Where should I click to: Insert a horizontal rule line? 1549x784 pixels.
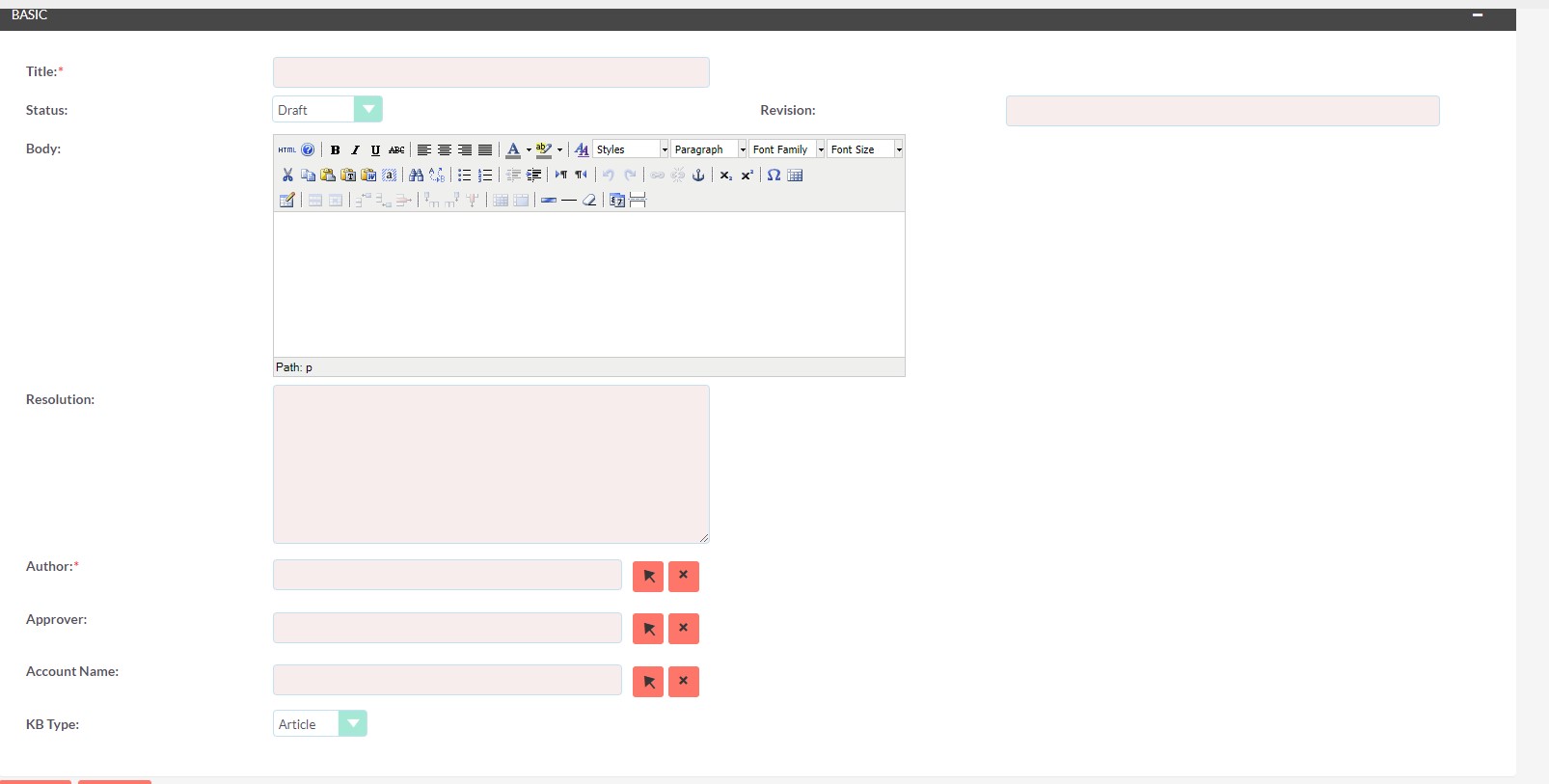pos(569,200)
